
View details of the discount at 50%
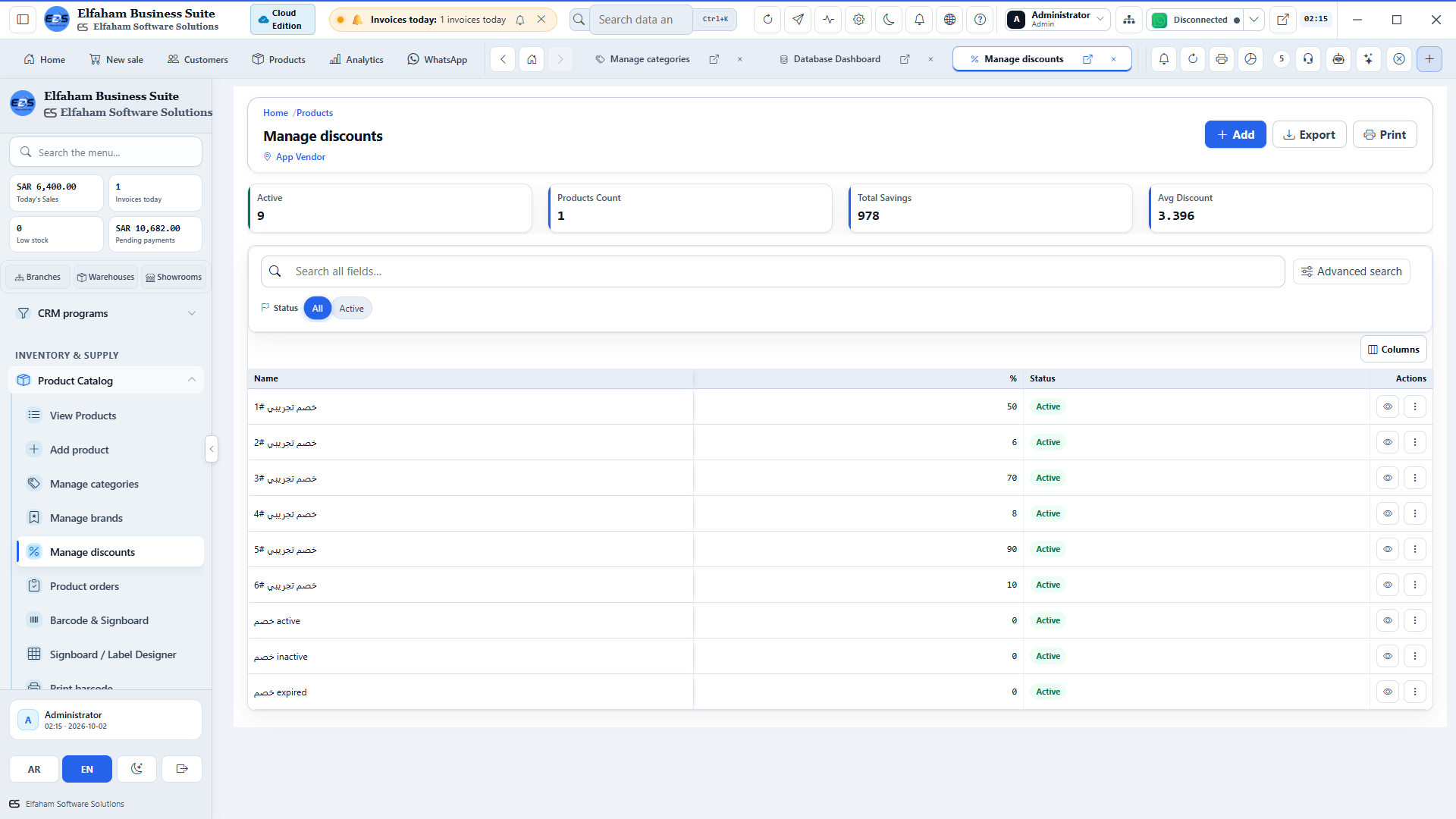(x=1387, y=406)
